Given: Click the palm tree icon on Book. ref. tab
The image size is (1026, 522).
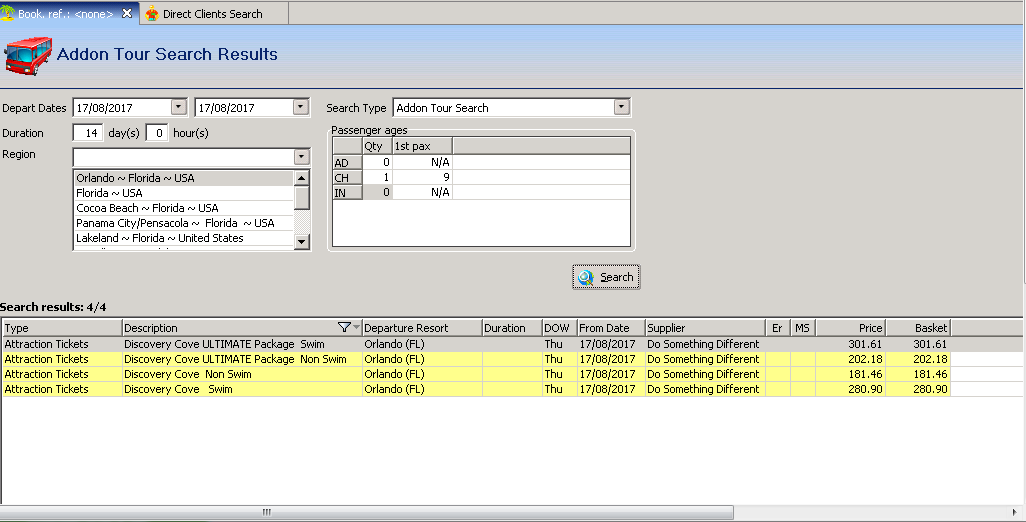Looking at the screenshot, I should pos(8,13).
